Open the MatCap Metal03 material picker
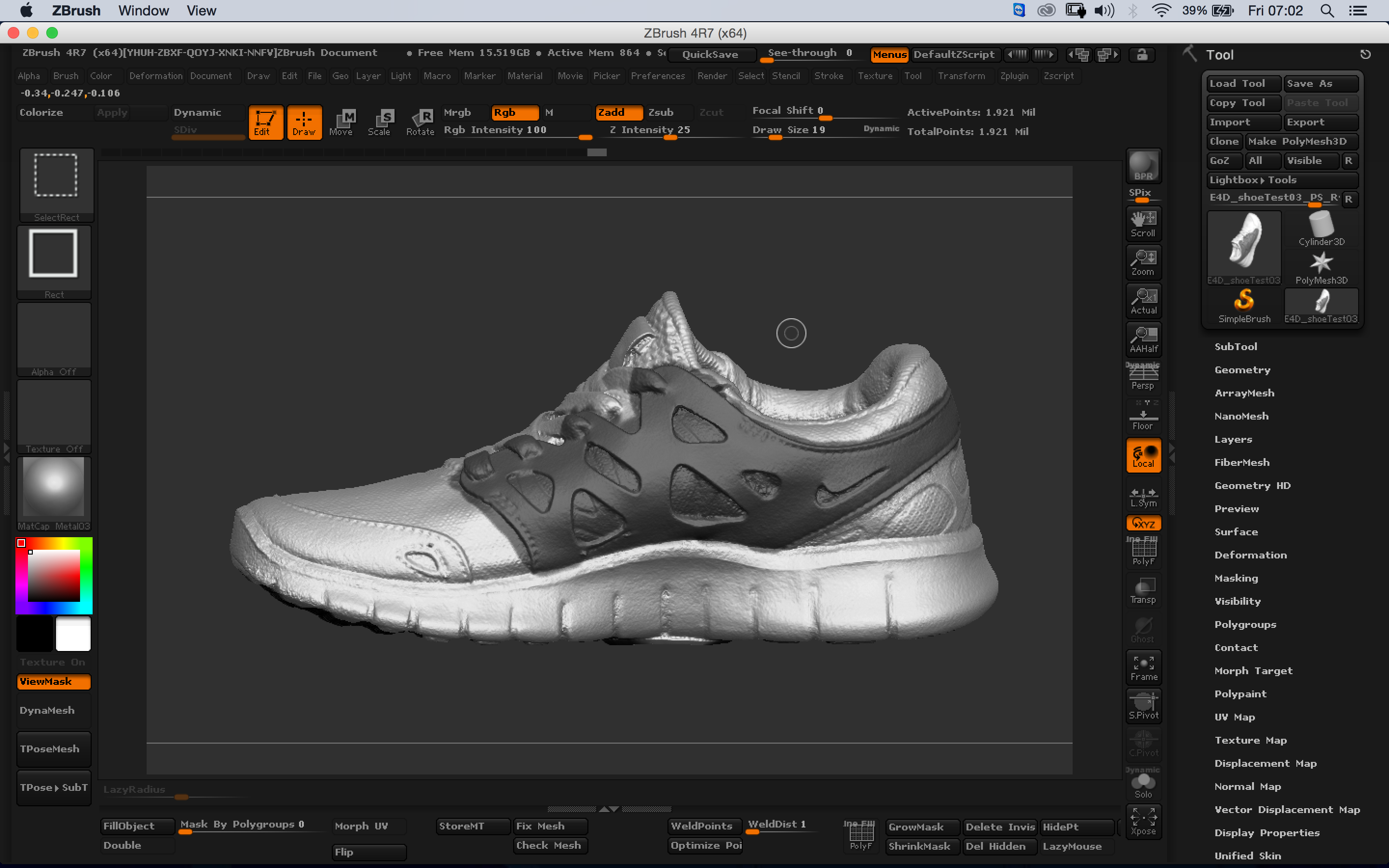This screenshot has height=868, width=1389. (54, 494)
